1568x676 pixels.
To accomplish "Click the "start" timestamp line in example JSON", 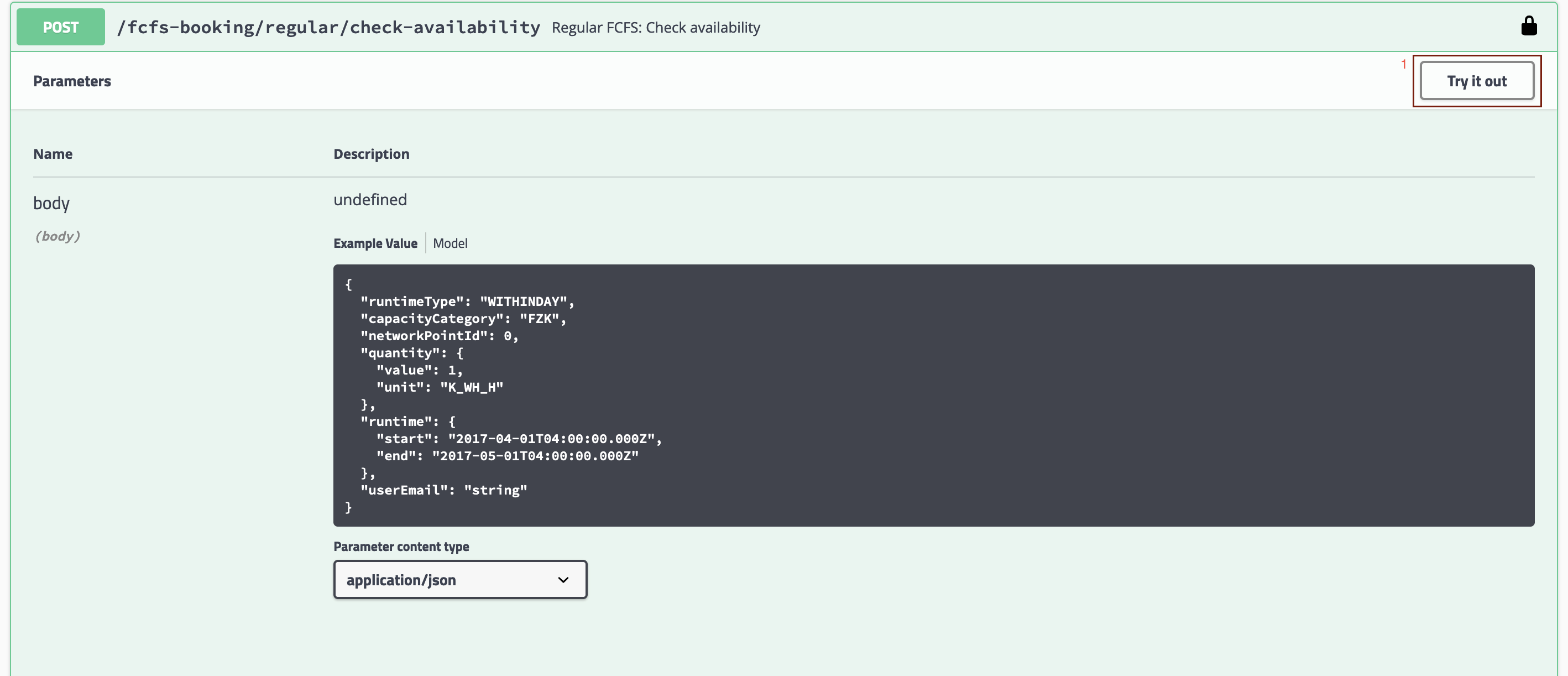I will point(519,439).
